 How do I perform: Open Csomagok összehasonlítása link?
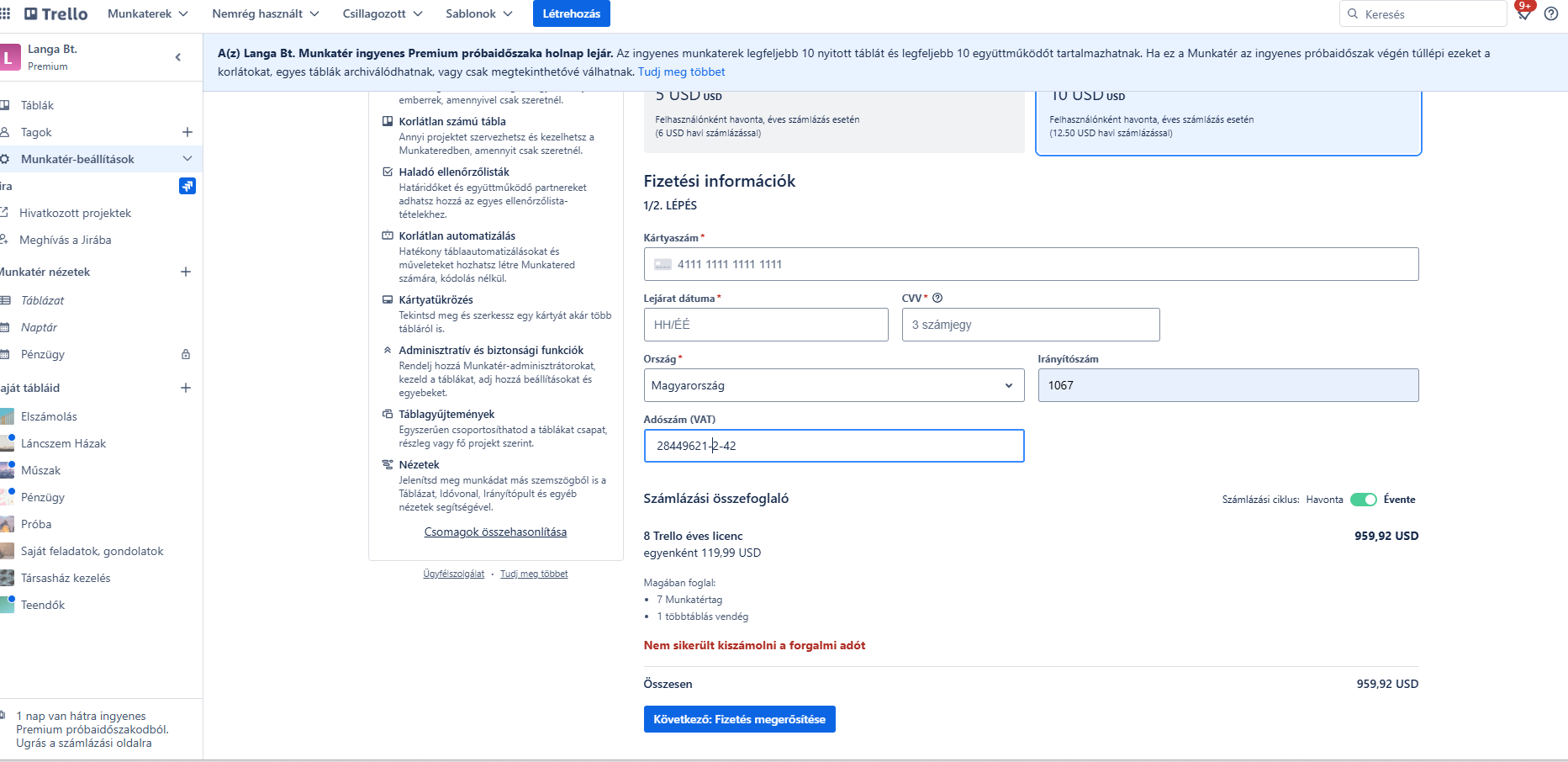pos(495,532)
